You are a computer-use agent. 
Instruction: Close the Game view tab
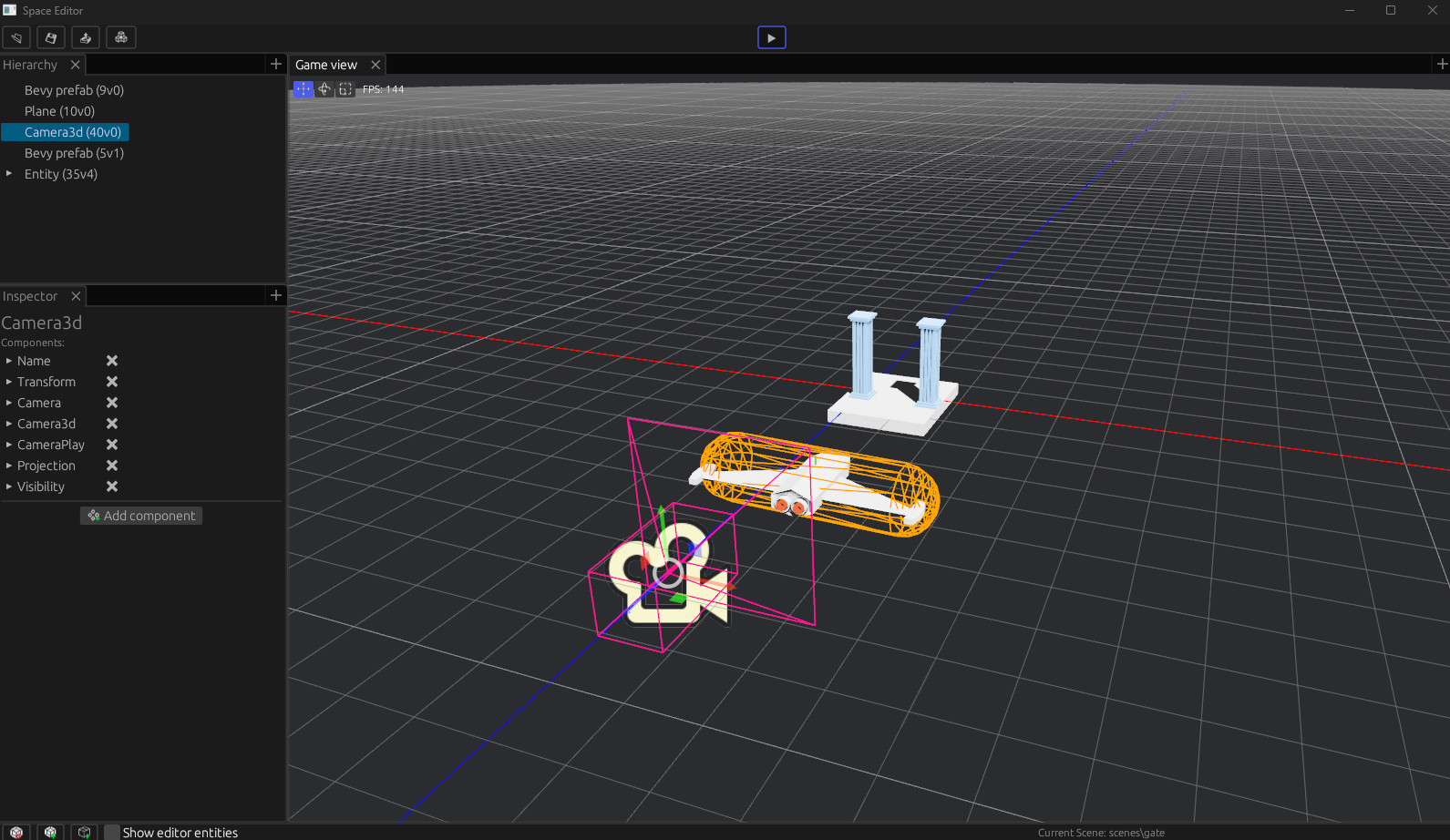[375, 65]
